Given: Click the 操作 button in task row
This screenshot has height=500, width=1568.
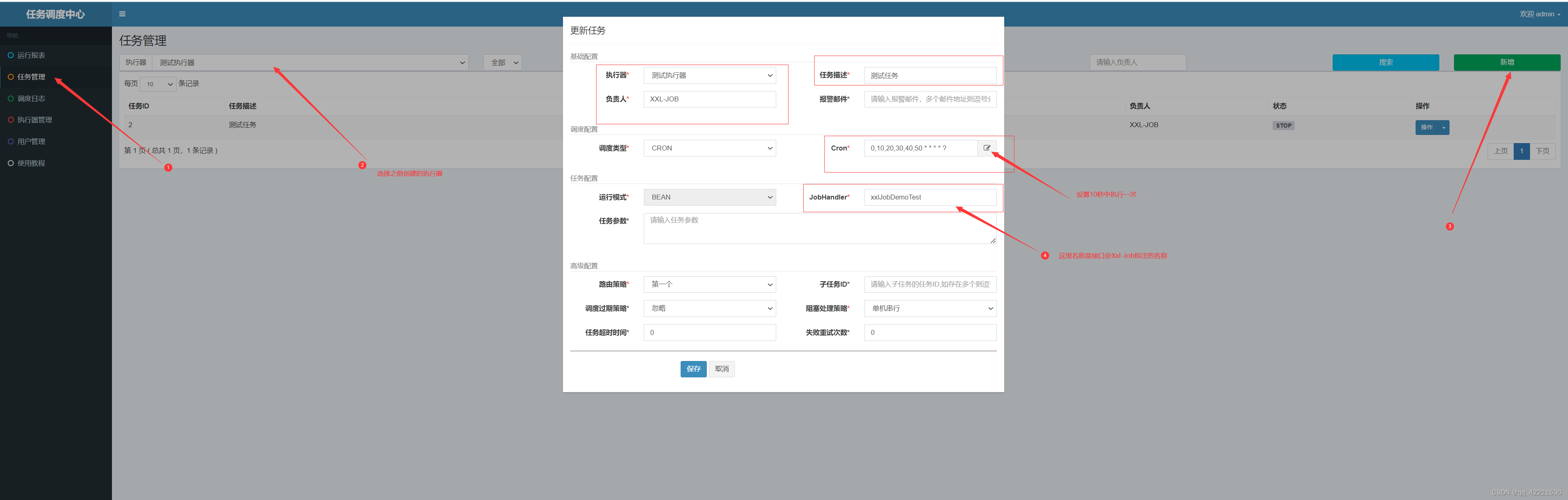Looking at the screenshot, I should tap(1427, 127).
